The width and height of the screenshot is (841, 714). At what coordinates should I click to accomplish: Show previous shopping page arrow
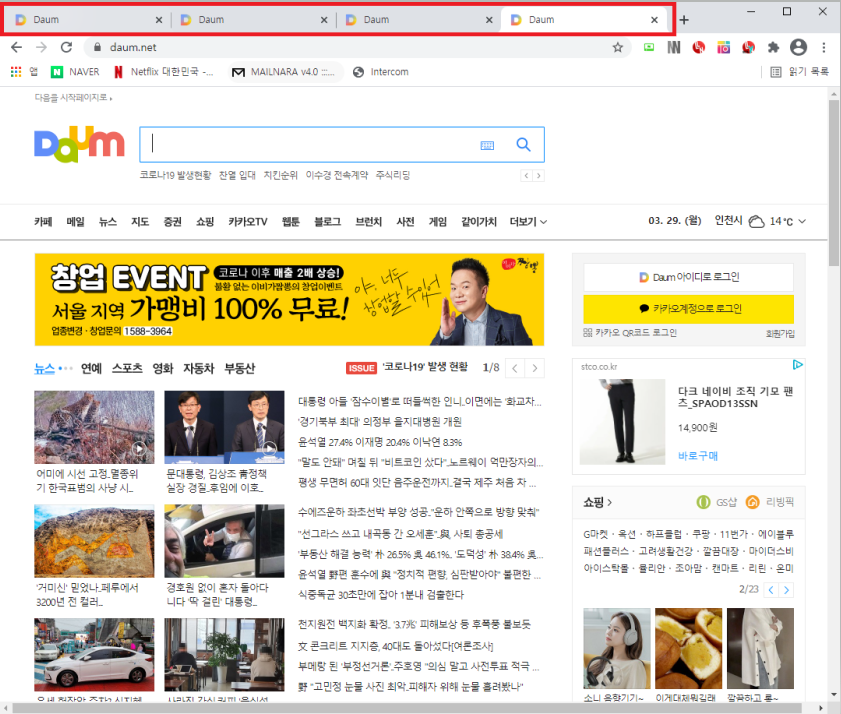pyautogui.click(x=771, y=590)
